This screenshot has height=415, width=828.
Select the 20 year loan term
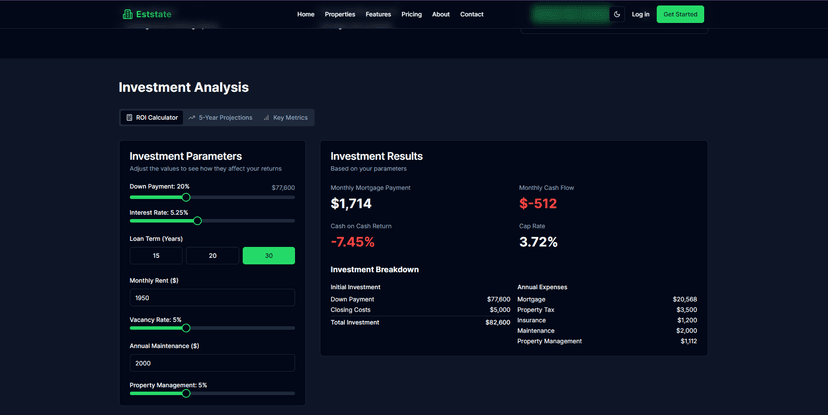[x=212, y=256]
